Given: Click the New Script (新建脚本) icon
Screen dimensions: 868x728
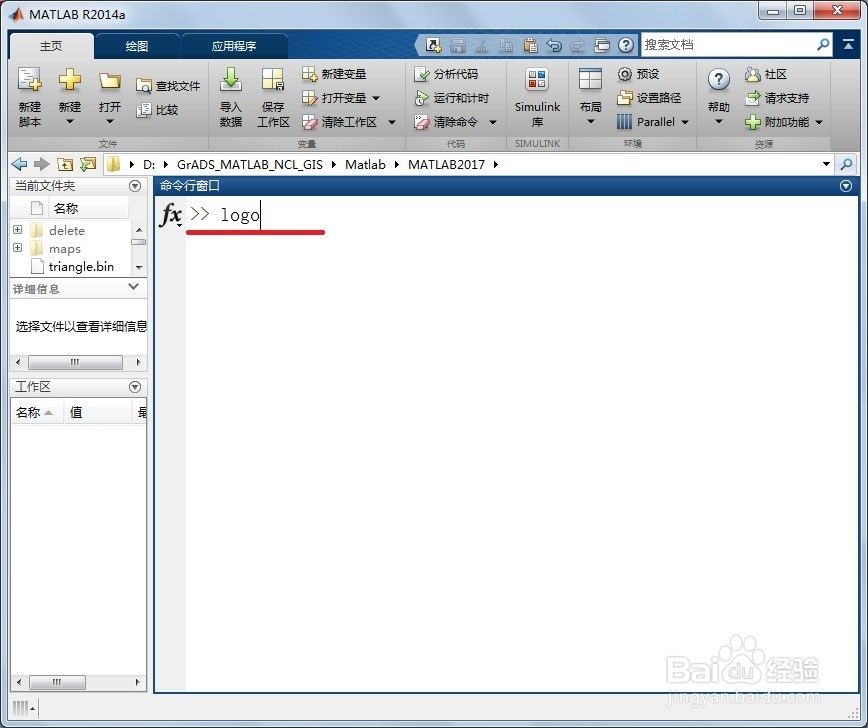Looking at the screenshot, I should [x=29, y=80].
